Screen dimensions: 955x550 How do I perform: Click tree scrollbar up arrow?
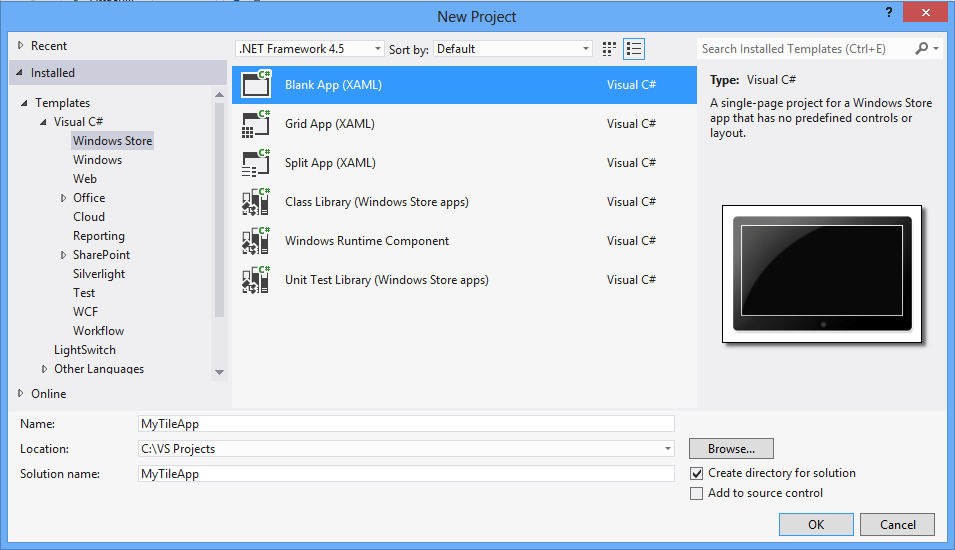tap(219, 94)
